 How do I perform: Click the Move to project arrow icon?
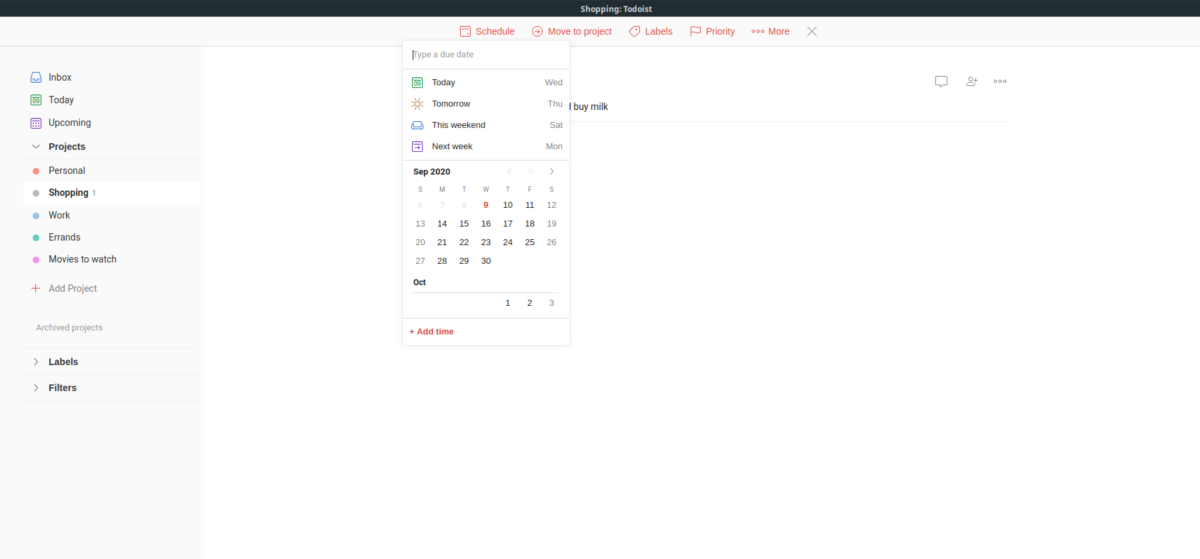(537, 31)
